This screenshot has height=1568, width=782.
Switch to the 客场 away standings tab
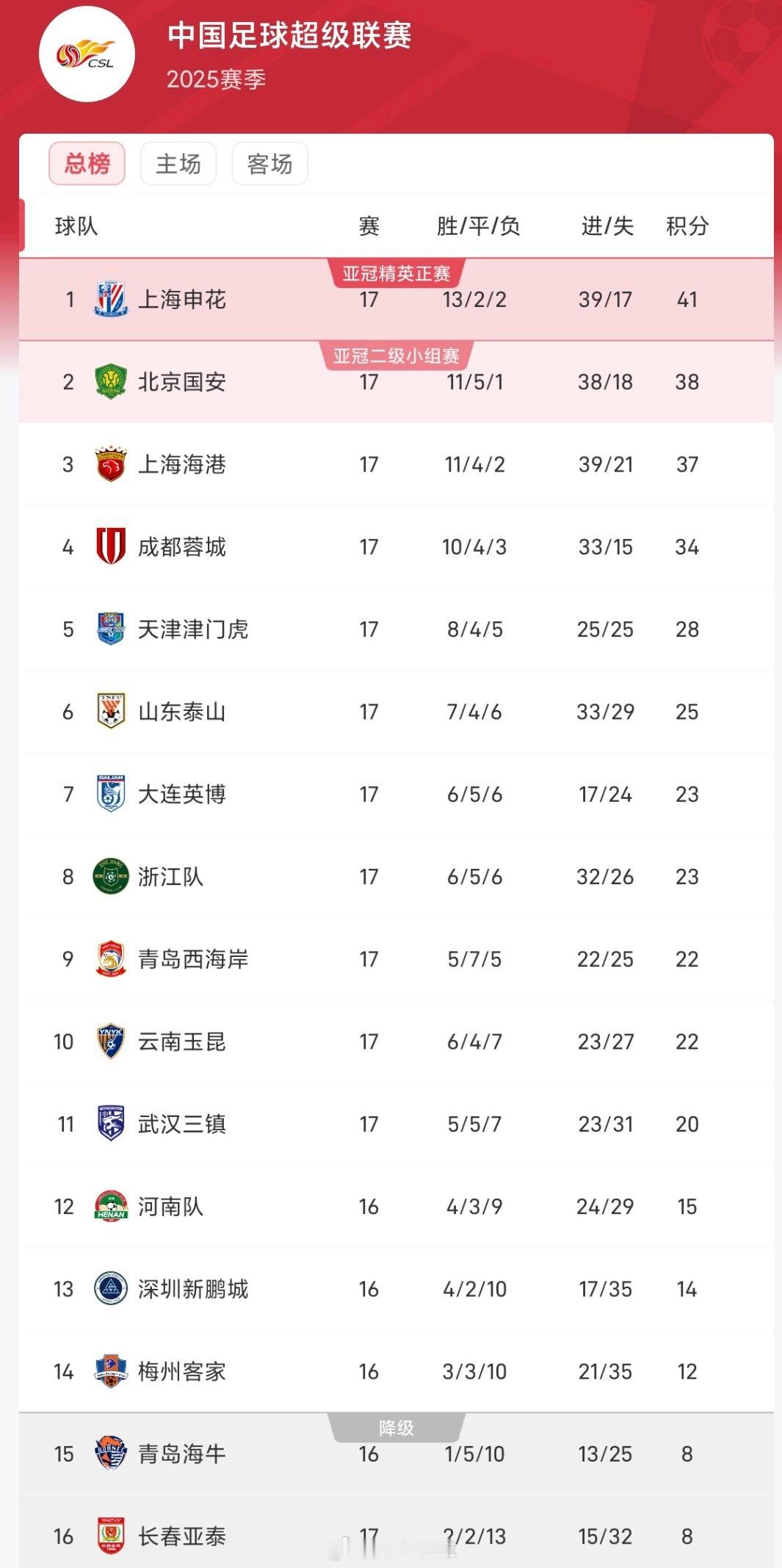269,163
